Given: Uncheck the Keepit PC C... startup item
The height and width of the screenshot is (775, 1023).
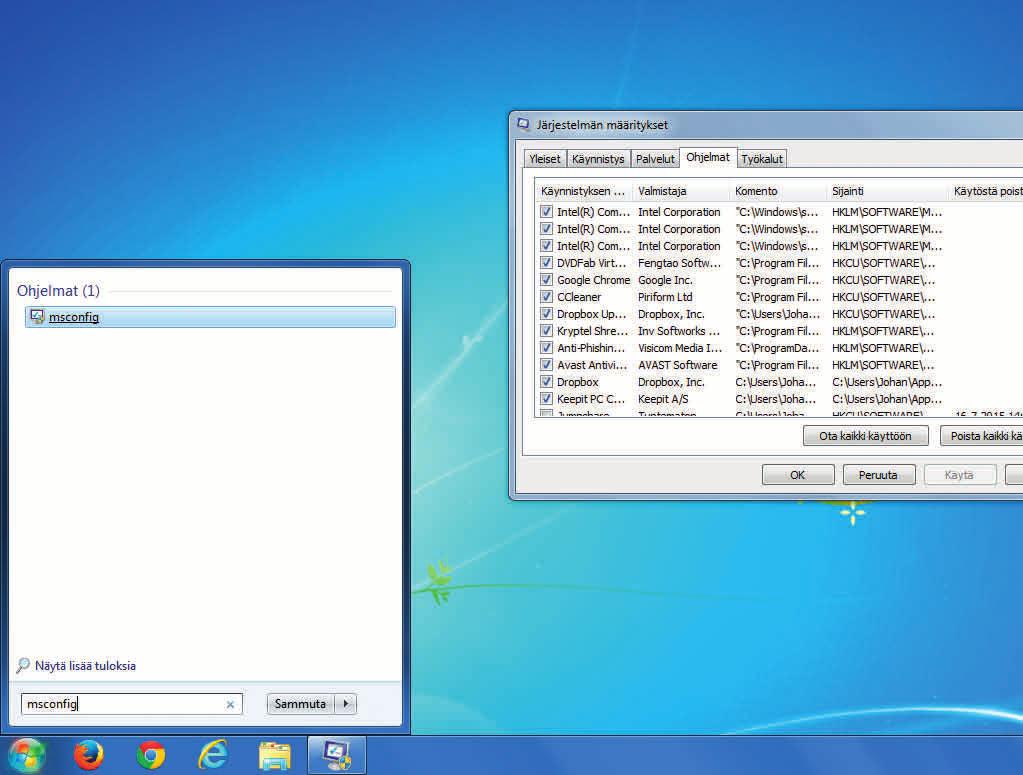Looking at the screenshot, I should [x=546, y=399].
